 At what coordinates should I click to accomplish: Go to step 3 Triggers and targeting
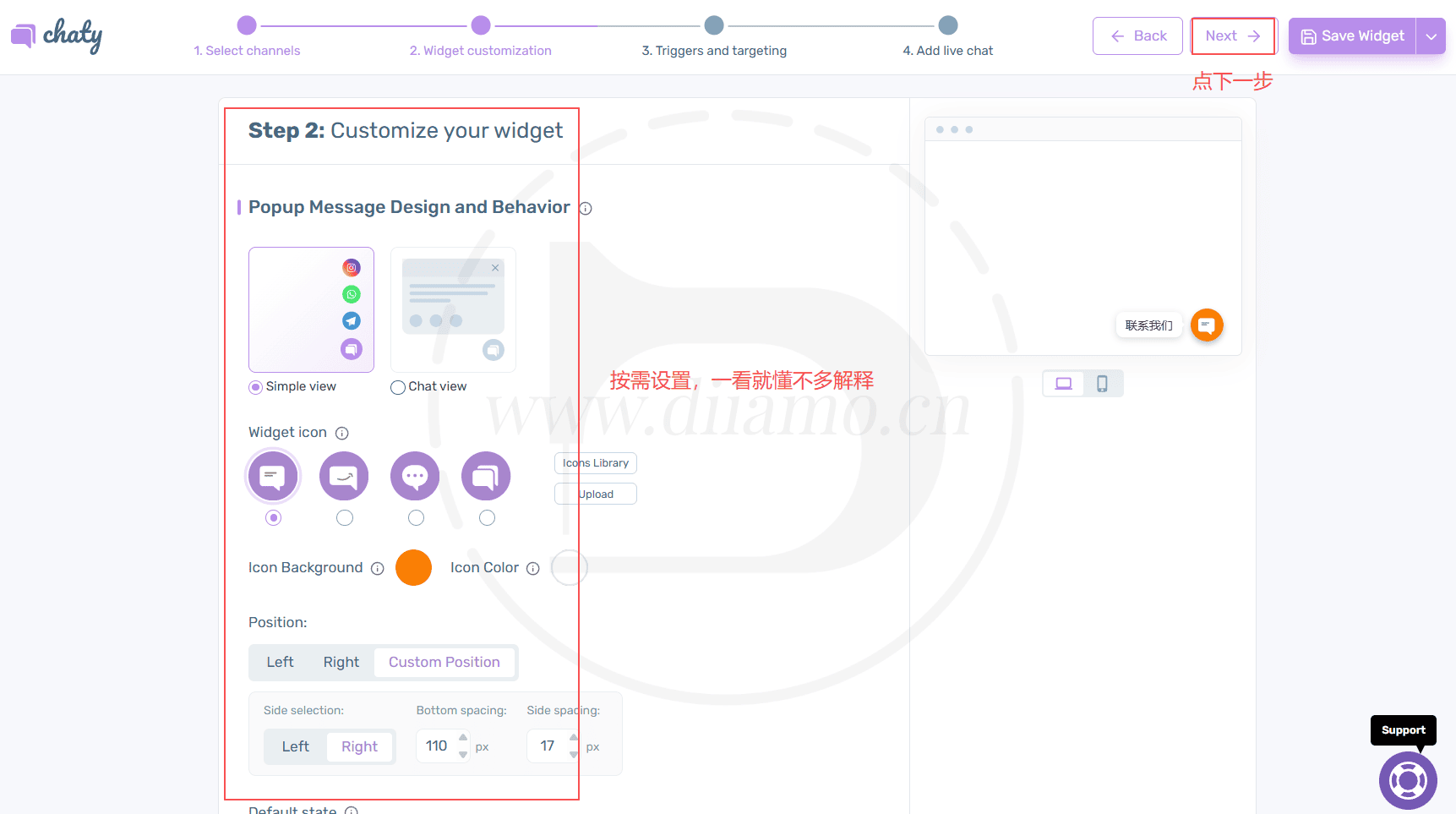(714, 26)
